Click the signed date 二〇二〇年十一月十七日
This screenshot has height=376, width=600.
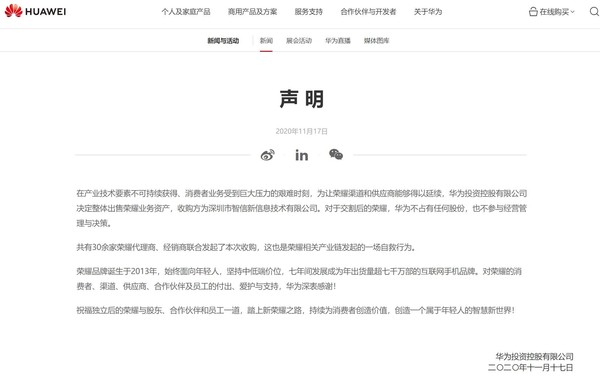pos(530,368)
